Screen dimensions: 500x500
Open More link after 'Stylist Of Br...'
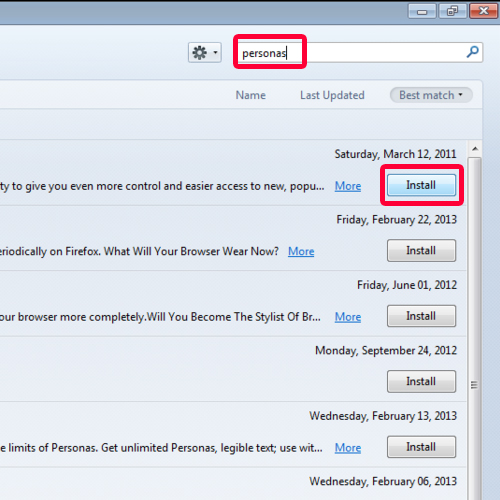click(x=348, y=317)
